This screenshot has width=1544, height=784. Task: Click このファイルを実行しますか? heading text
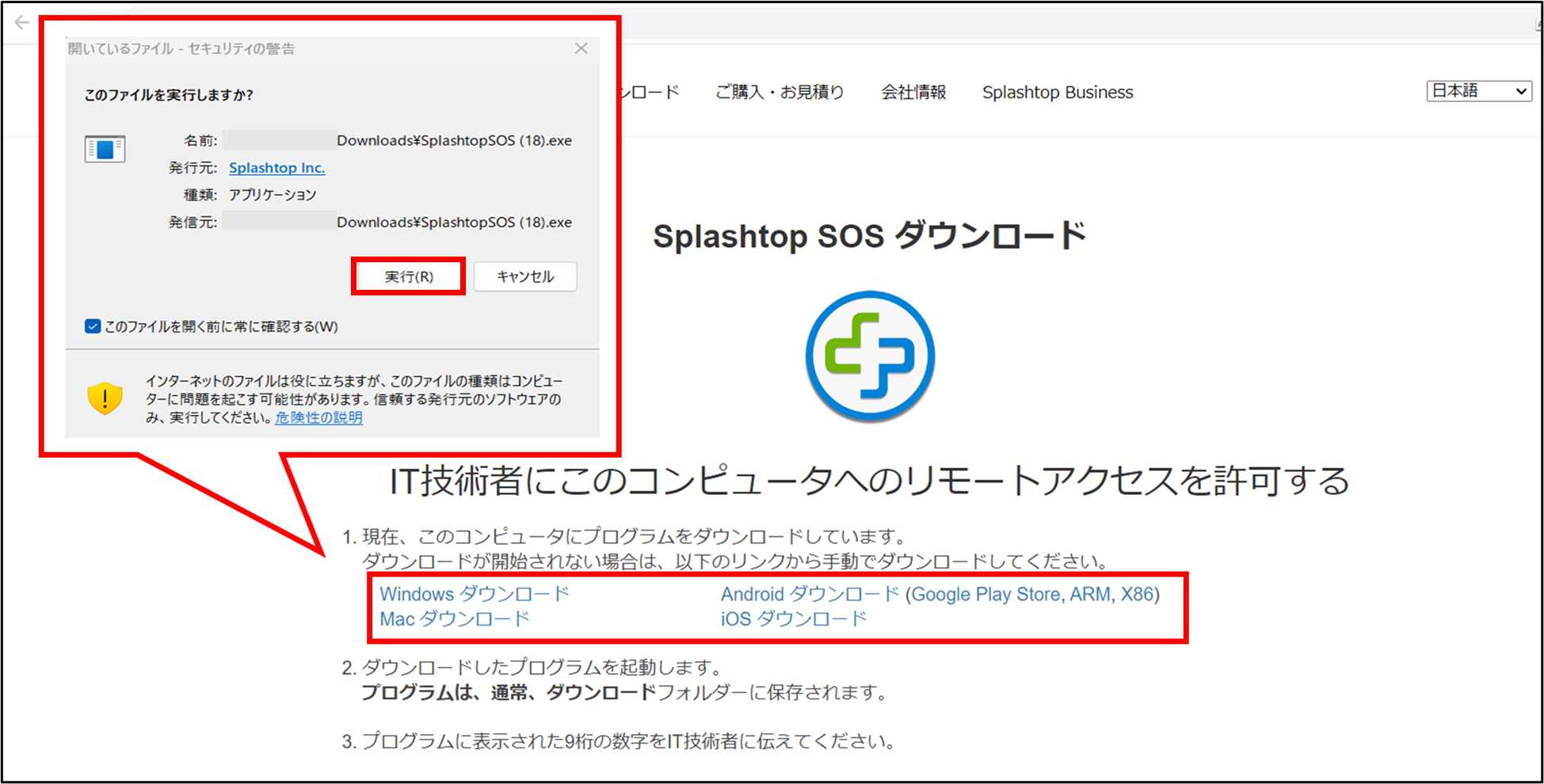[169, 95]
